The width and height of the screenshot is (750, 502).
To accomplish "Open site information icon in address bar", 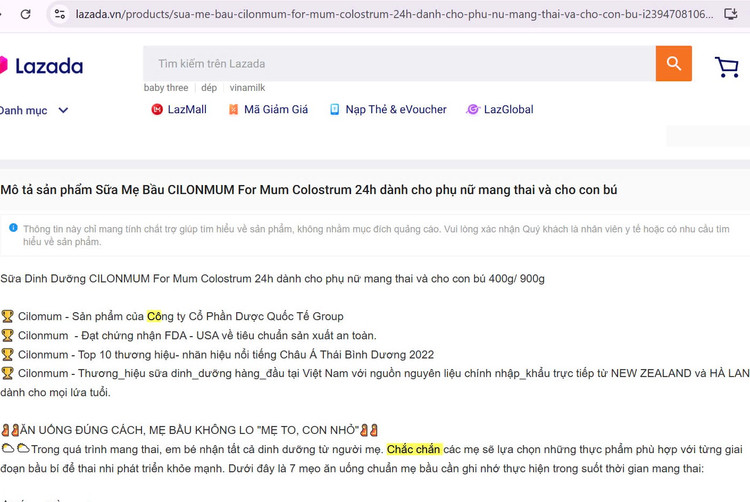I will [x=60, y=14].
